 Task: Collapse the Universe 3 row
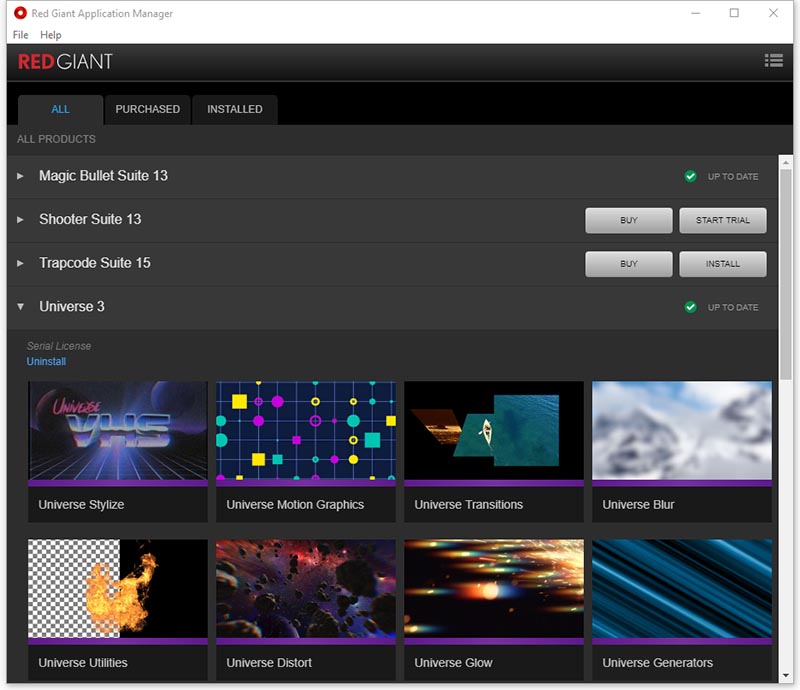pyautogui.click(x=20, y=307)
